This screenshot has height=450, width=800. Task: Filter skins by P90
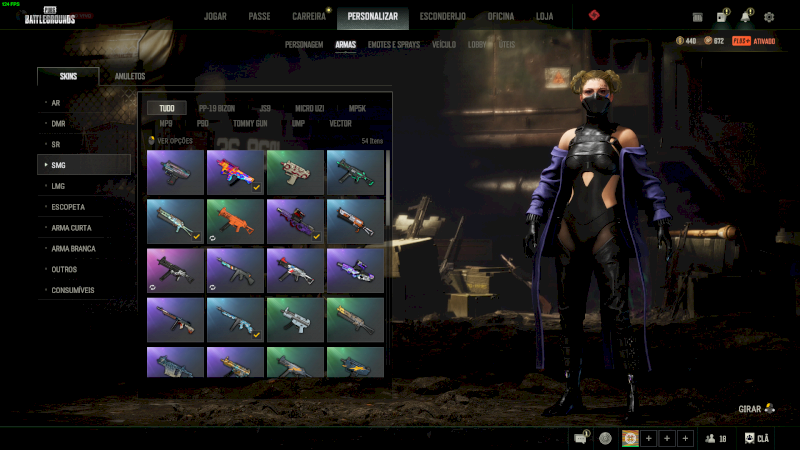pos(203,123)
